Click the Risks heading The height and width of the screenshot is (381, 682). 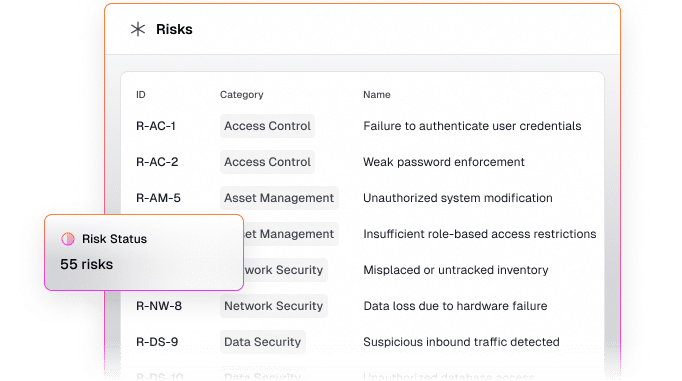pyautogui.click(x=174, y=29)
